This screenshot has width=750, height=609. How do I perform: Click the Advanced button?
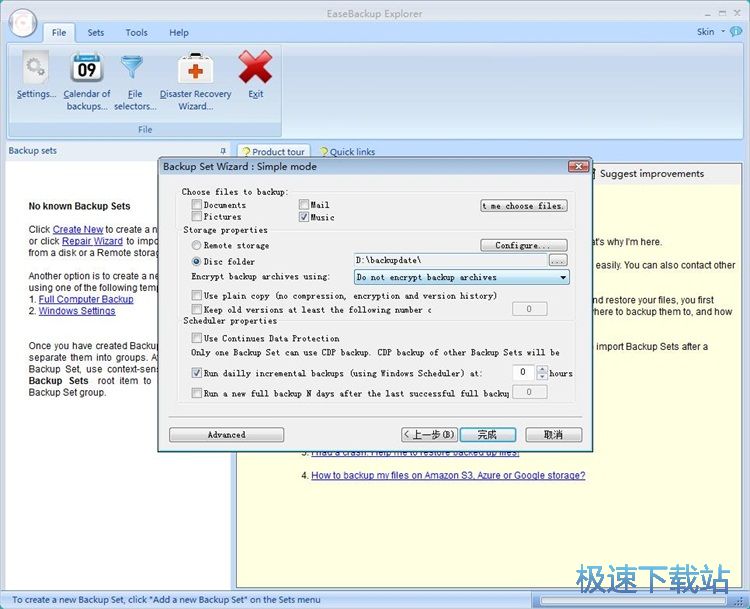(226, 434)
